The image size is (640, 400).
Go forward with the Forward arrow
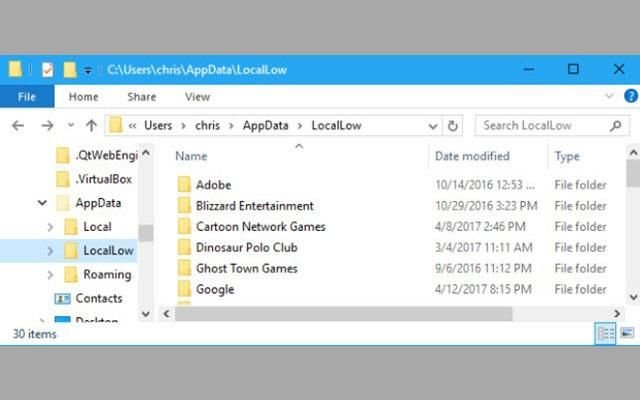click(x=47, y=126)
